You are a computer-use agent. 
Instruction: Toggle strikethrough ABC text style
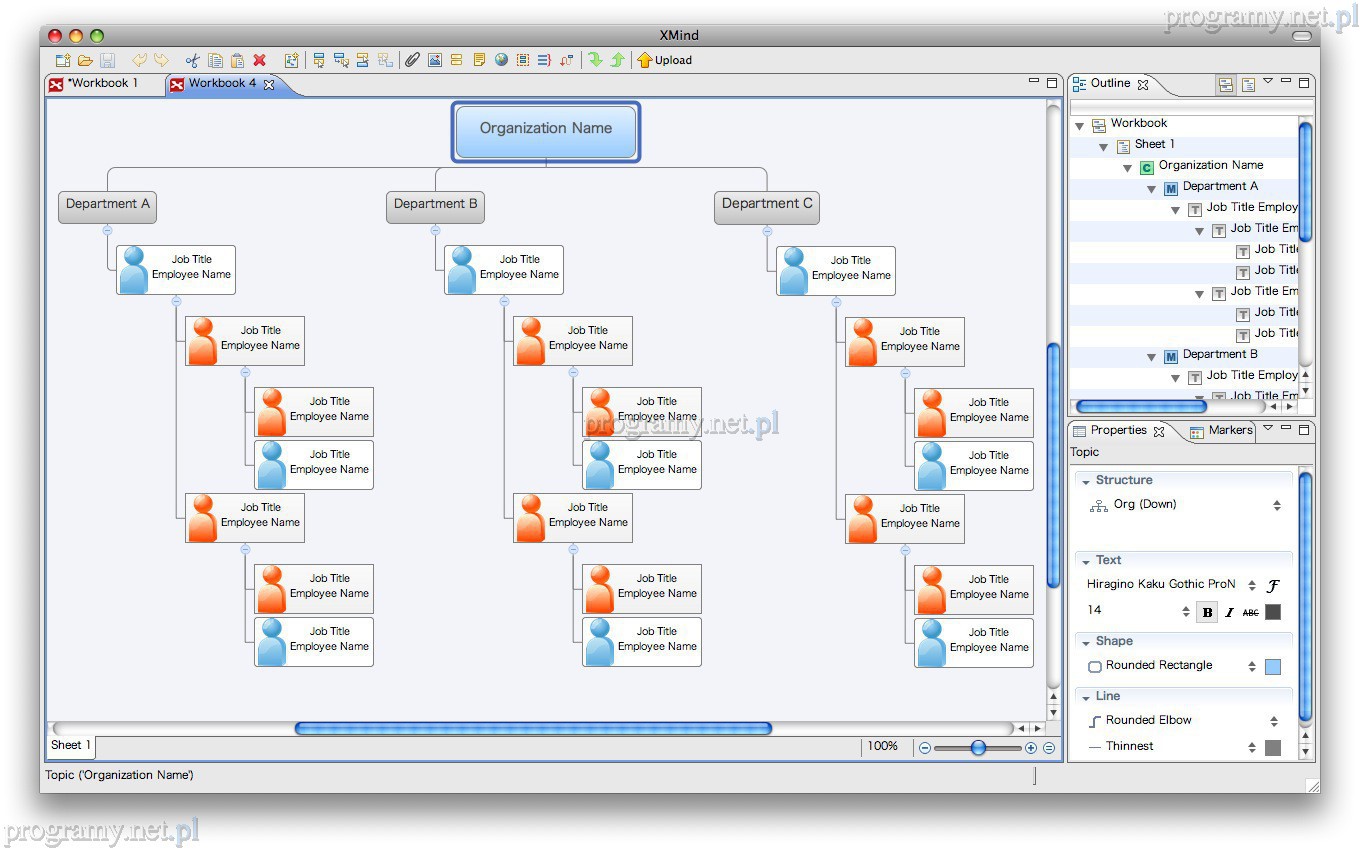pos(1250,612)
